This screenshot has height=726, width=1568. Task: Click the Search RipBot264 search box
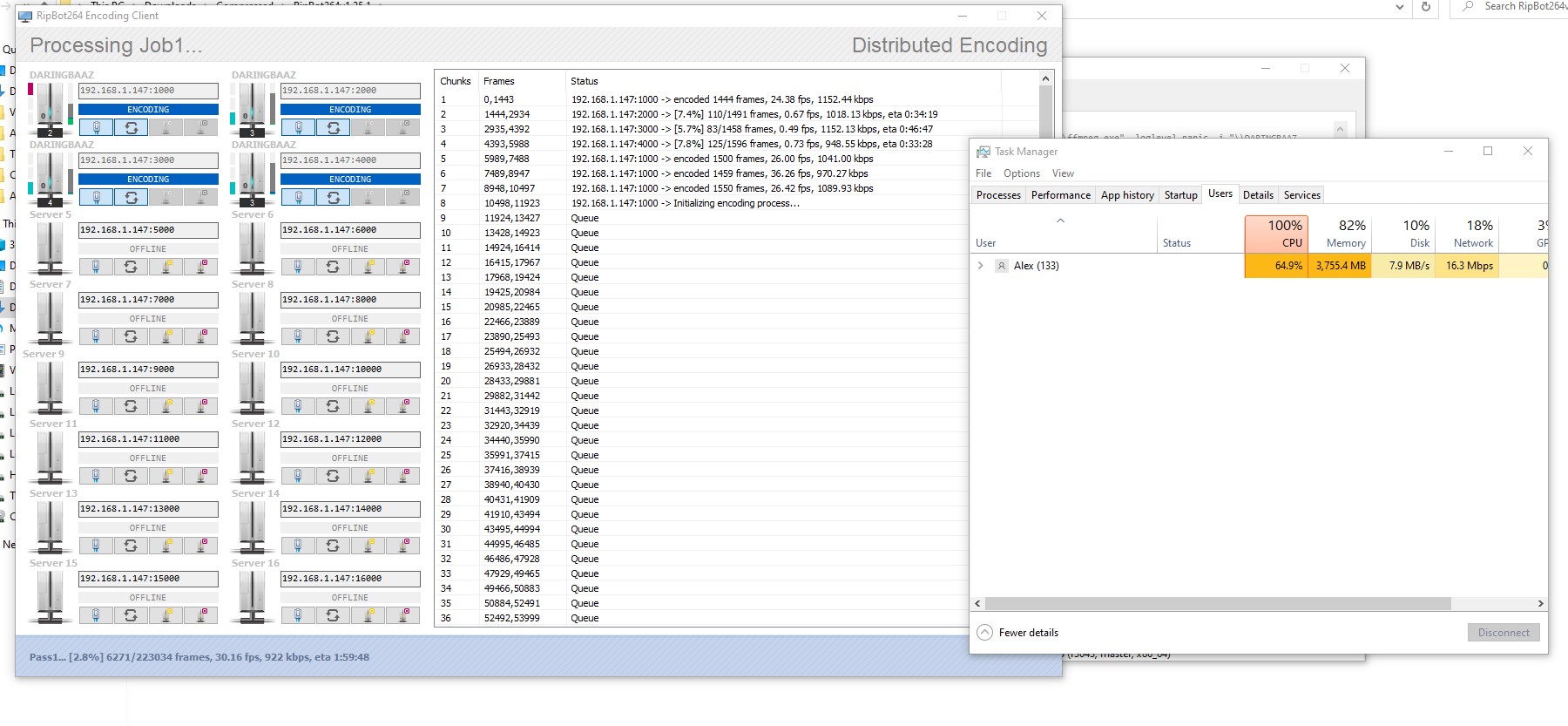coord(1513,7)
